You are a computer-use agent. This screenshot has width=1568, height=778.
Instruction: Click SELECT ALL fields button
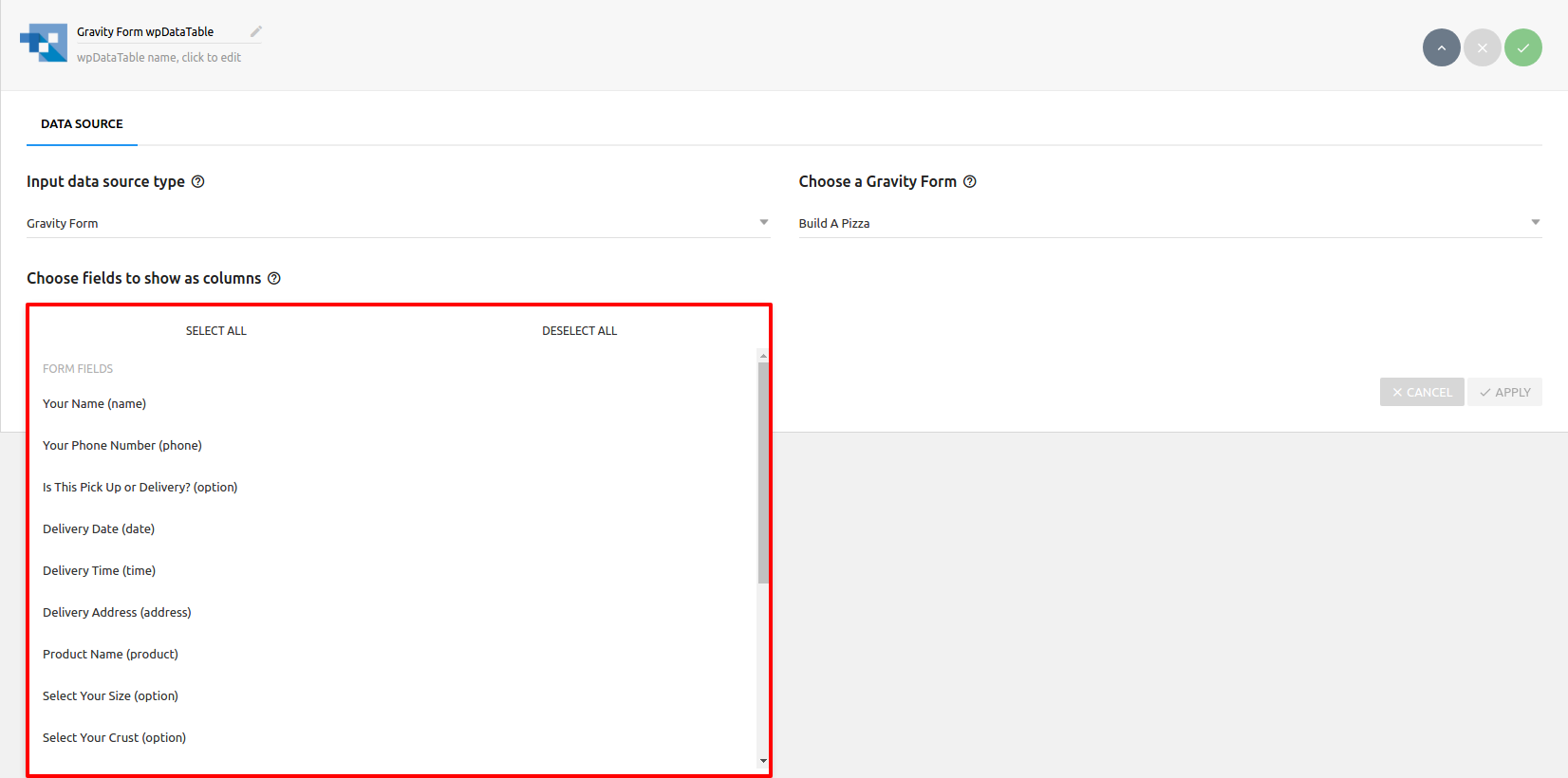[216, 331]
